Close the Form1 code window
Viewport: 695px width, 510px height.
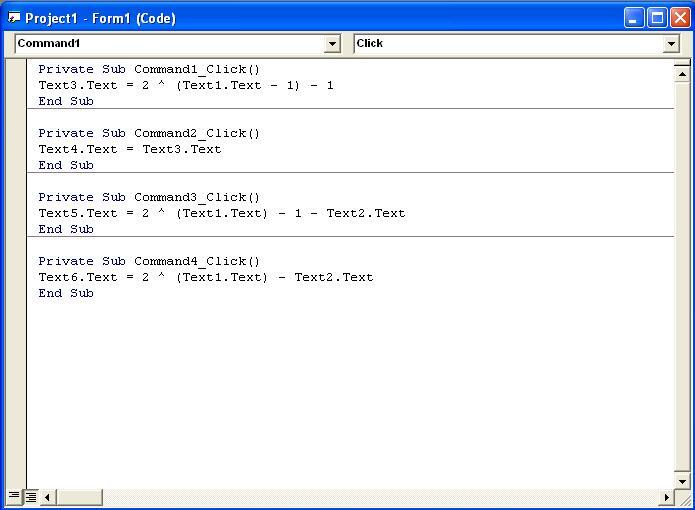(679, 18)
